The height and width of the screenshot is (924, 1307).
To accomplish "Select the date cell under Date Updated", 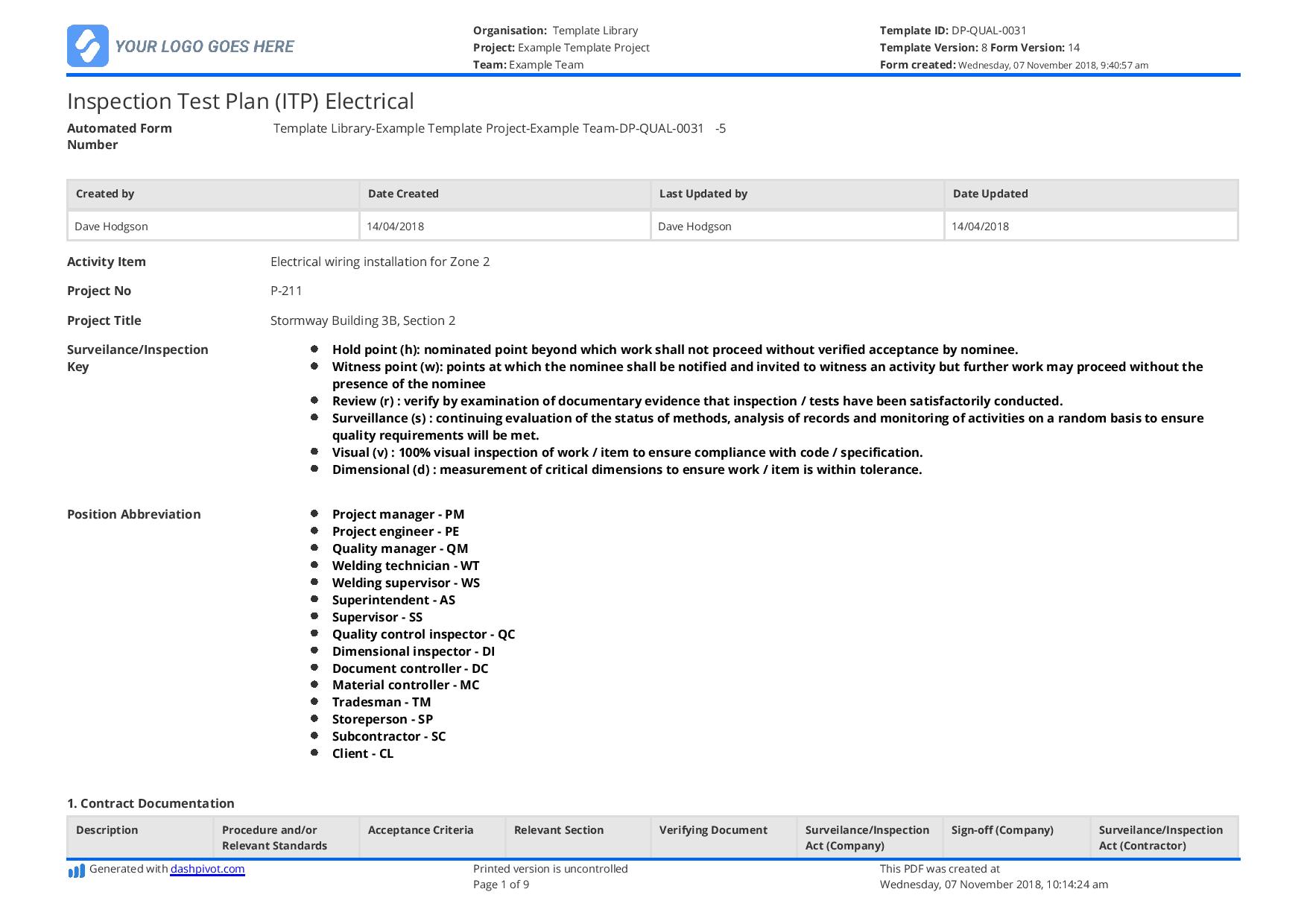I will pos(980,227).
